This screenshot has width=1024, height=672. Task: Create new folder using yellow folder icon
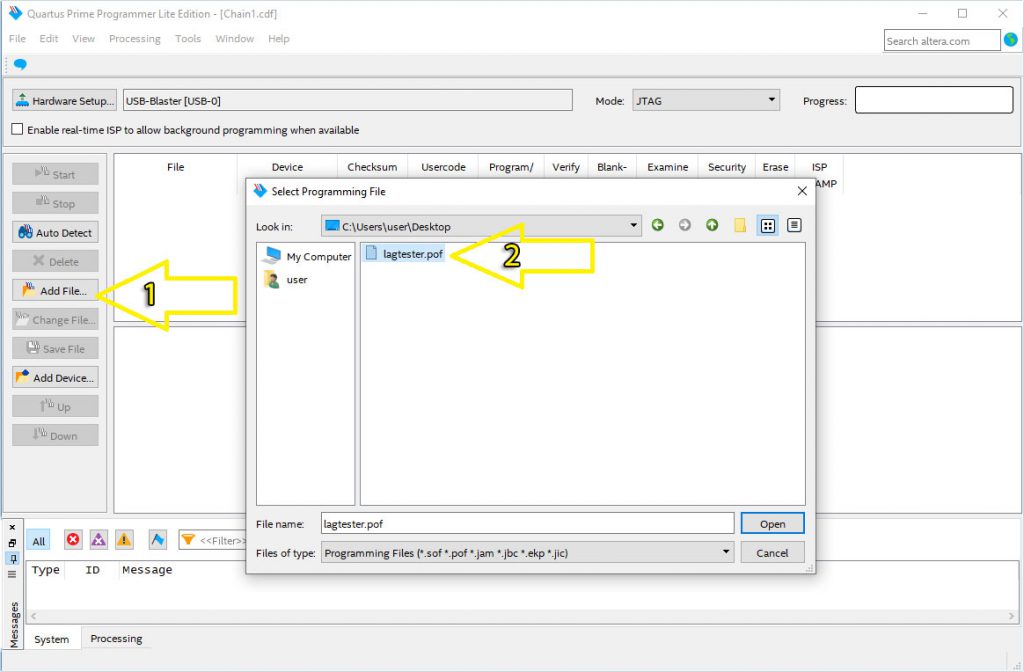pos(740,225)
